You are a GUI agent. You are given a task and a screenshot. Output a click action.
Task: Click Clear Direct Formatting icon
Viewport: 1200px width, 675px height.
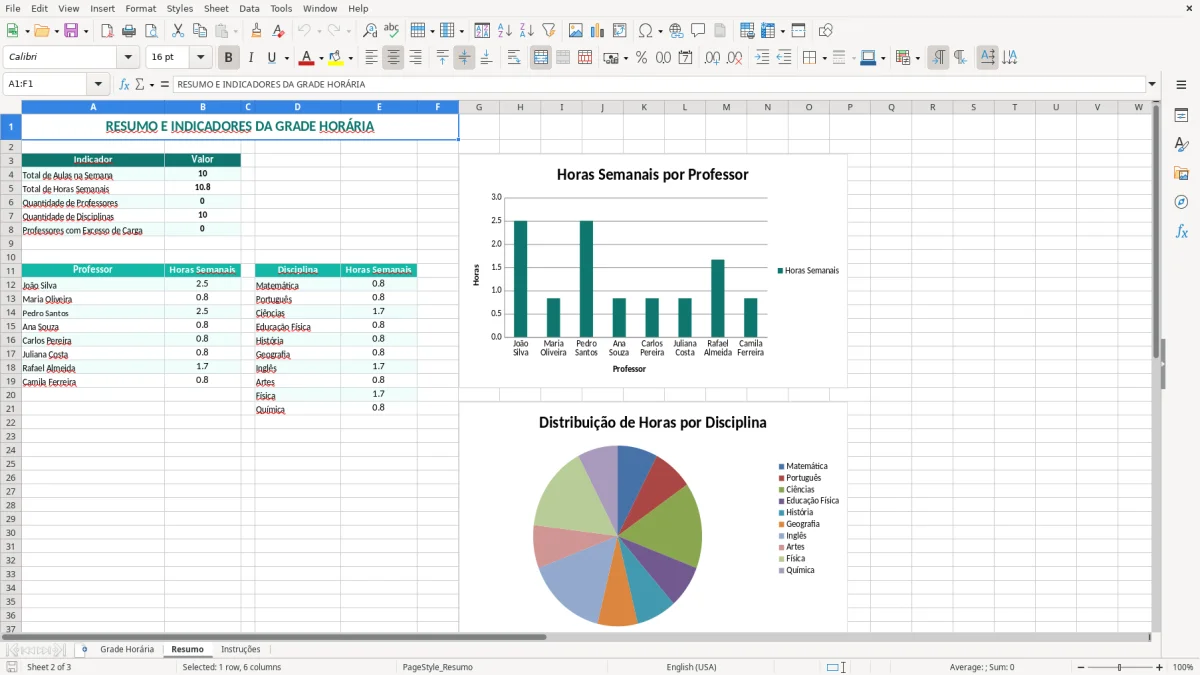pyautogui.click(x=279, y=31)
